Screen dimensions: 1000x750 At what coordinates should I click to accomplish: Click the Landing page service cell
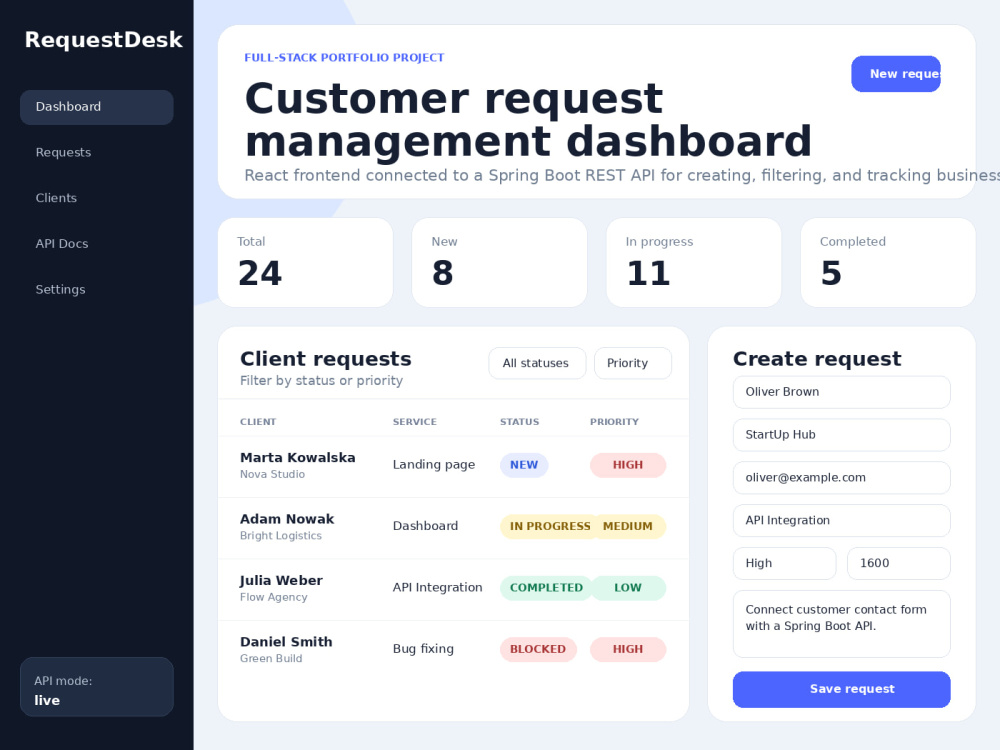click(x=434, y=465)
